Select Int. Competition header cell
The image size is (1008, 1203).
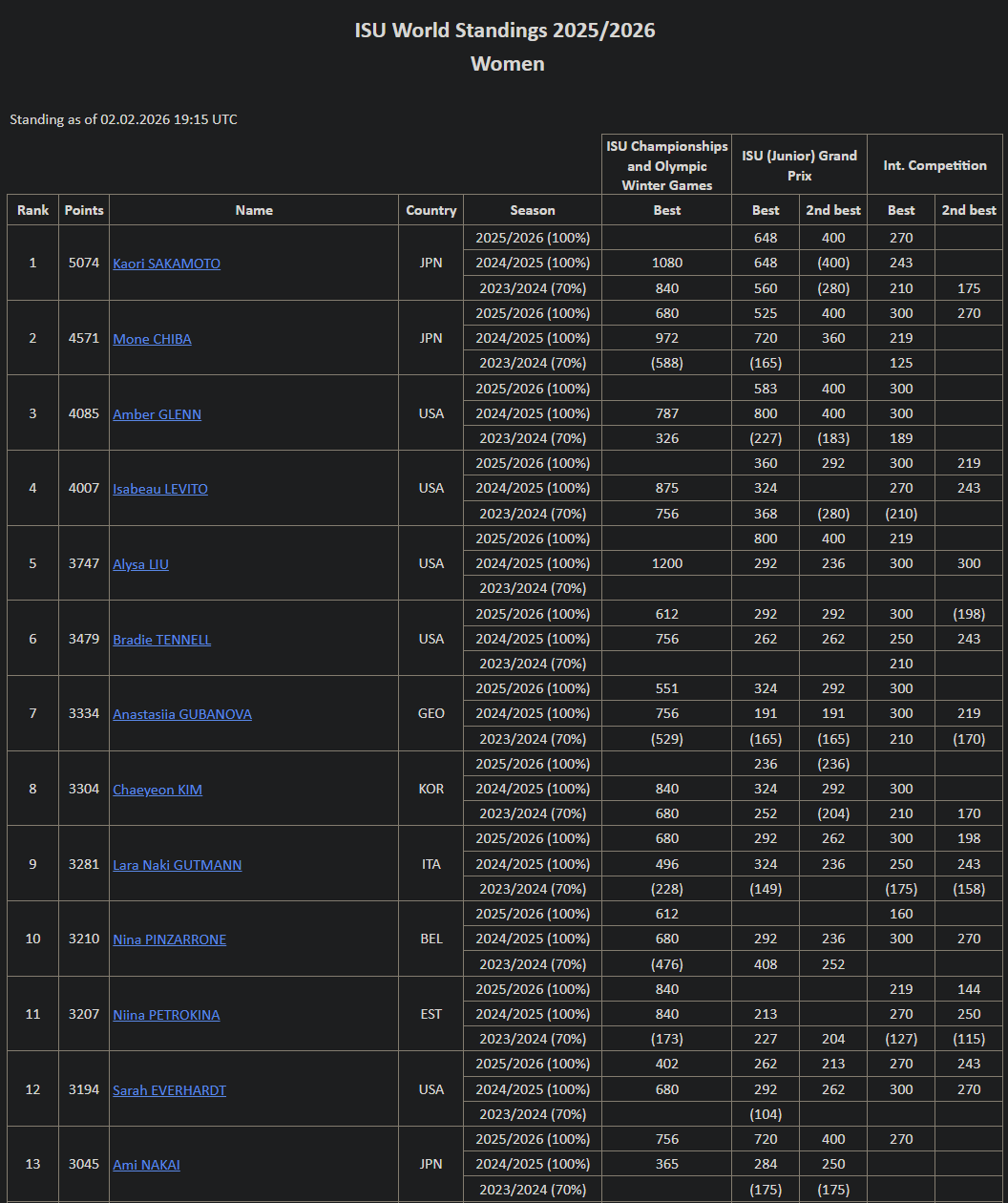pos(935,165)
